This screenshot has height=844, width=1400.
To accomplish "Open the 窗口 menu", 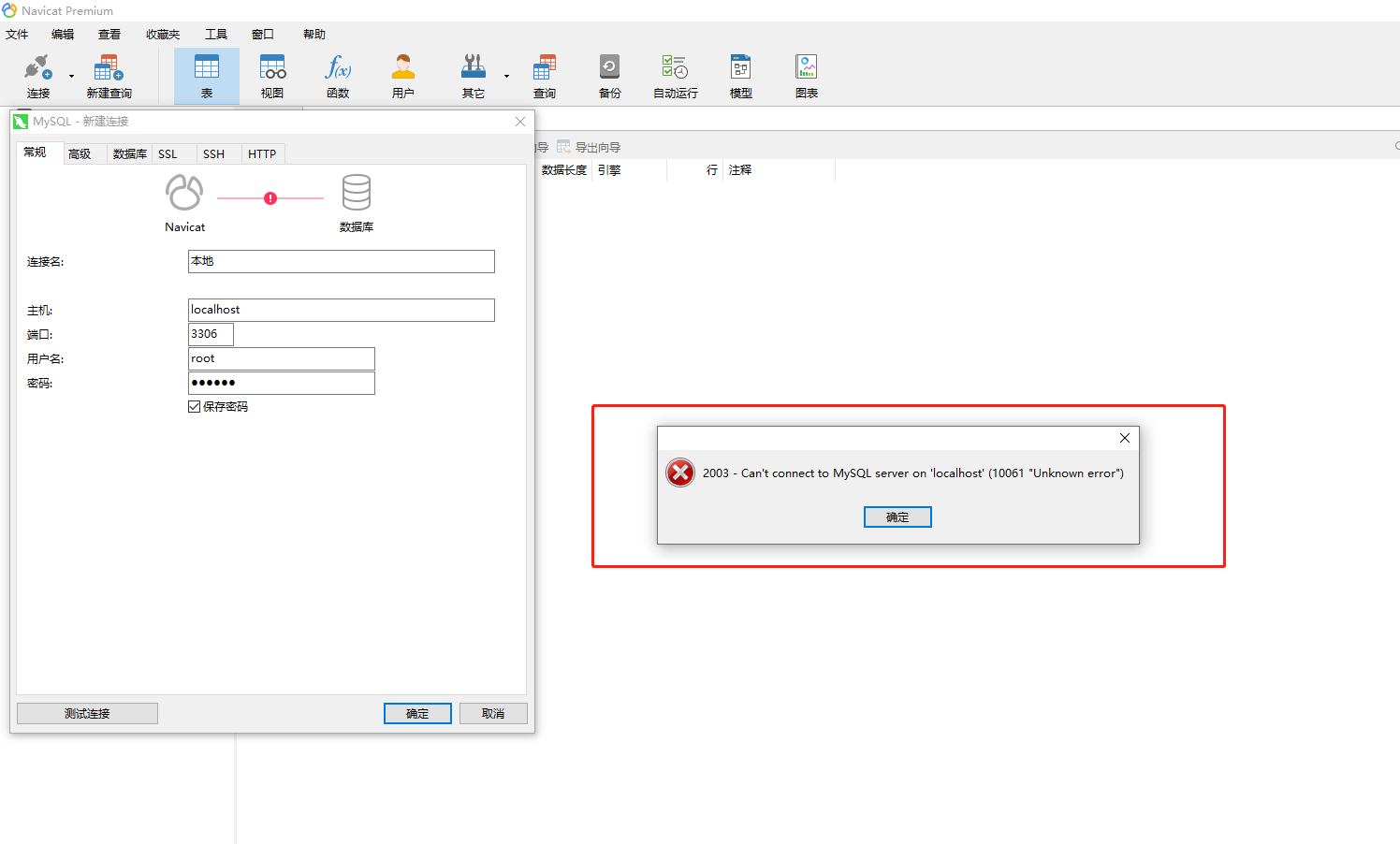I will [263, 35].
